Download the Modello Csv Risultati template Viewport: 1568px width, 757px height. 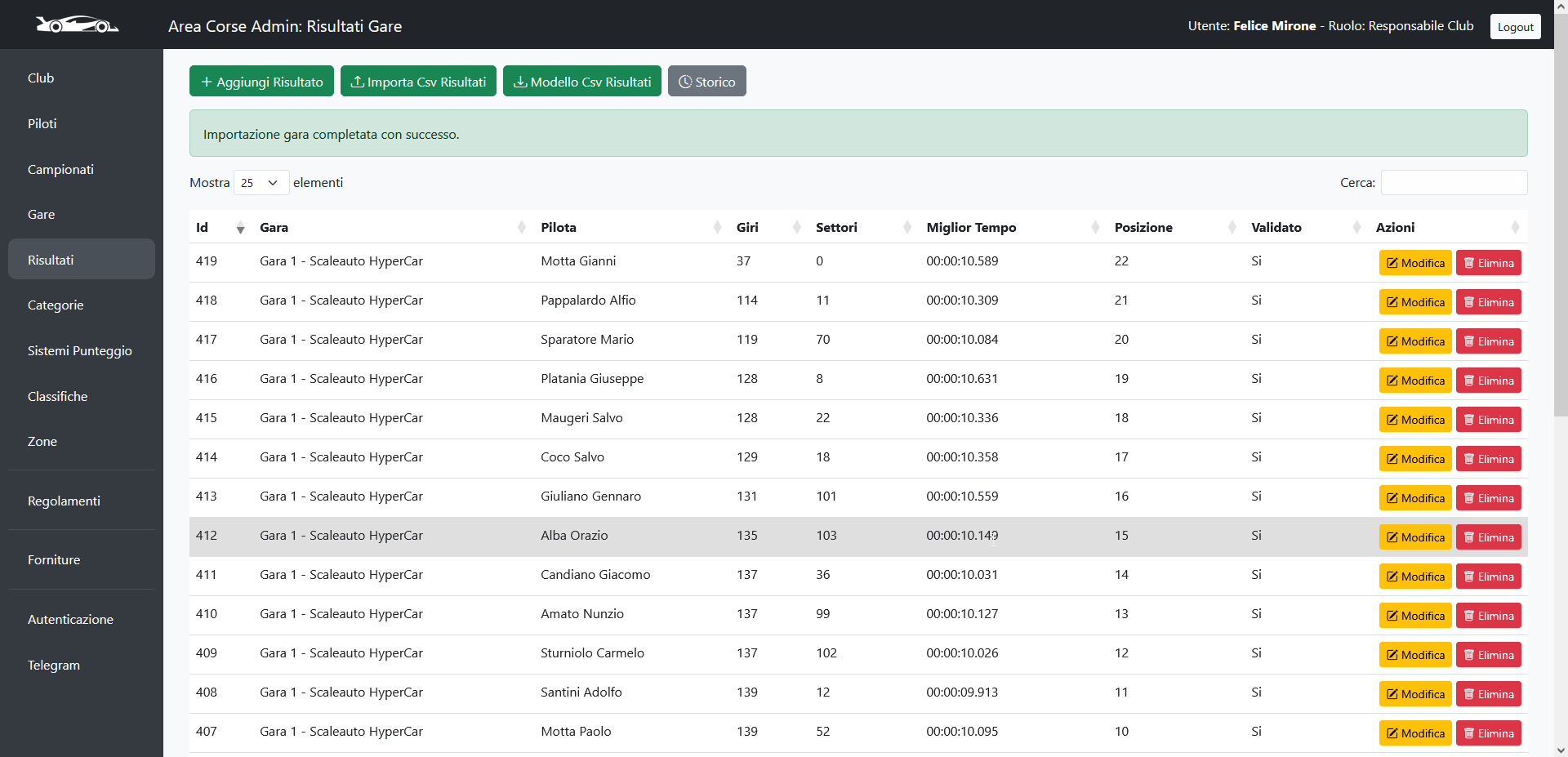coord(581,82)
